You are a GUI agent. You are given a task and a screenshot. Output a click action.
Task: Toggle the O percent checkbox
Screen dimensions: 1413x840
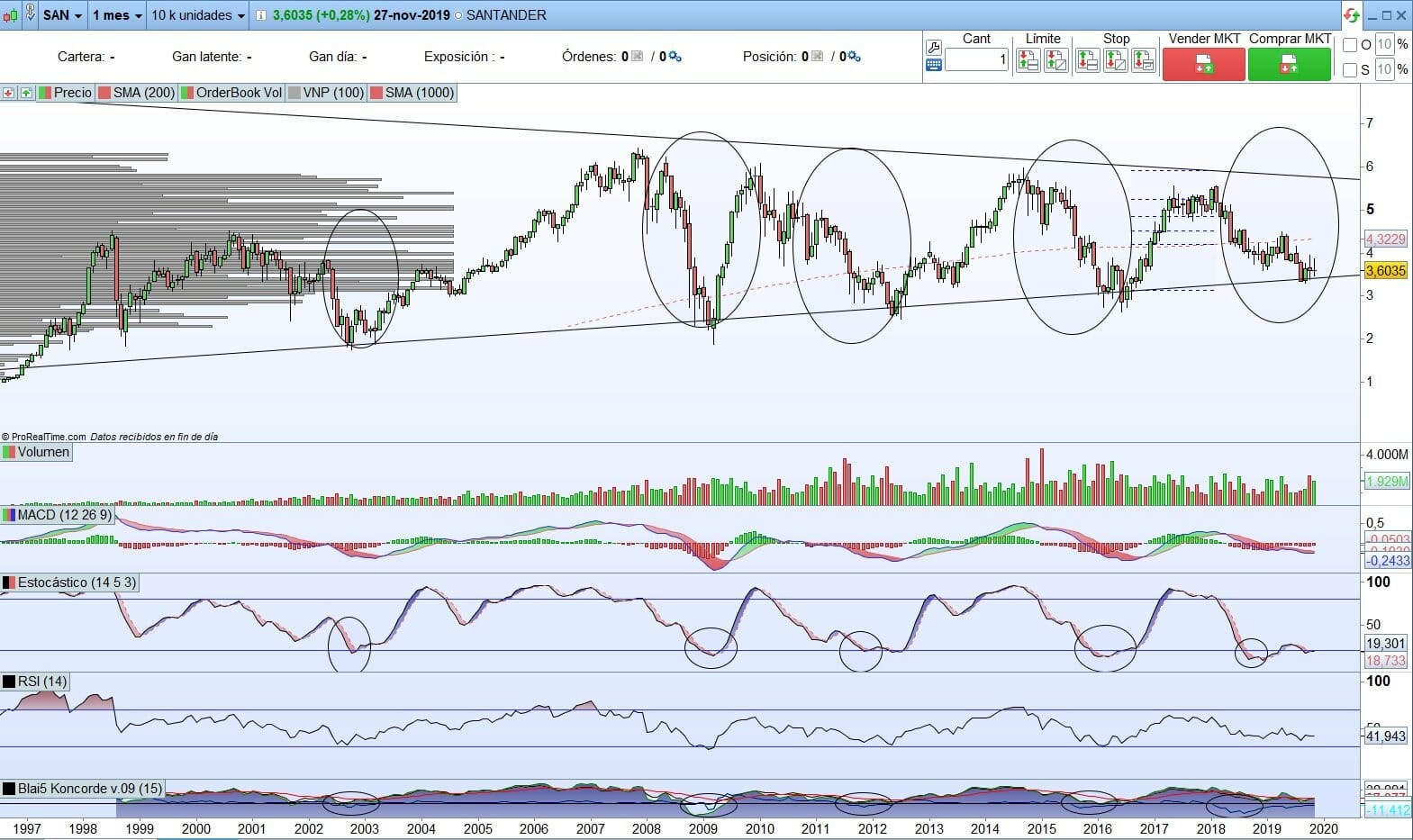pos(1350,44)
